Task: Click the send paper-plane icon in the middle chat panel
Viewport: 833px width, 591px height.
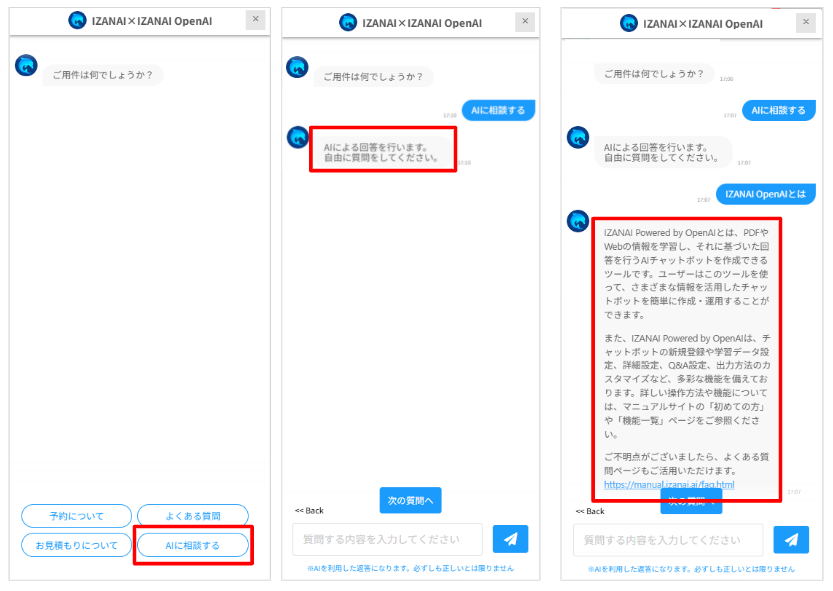Action: tap(510, 539)
